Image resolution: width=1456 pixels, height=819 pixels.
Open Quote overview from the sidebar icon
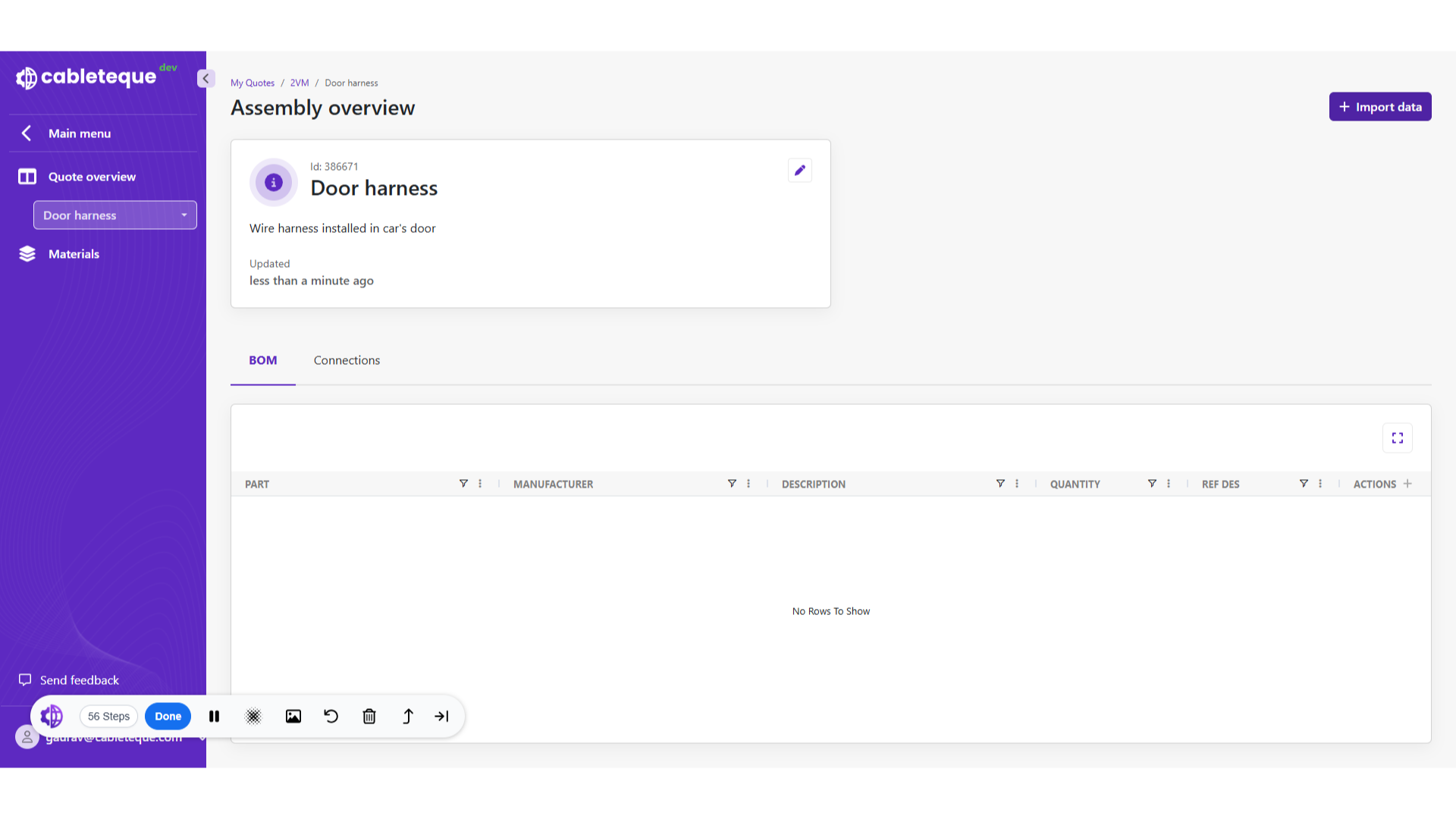click(27, 176)
